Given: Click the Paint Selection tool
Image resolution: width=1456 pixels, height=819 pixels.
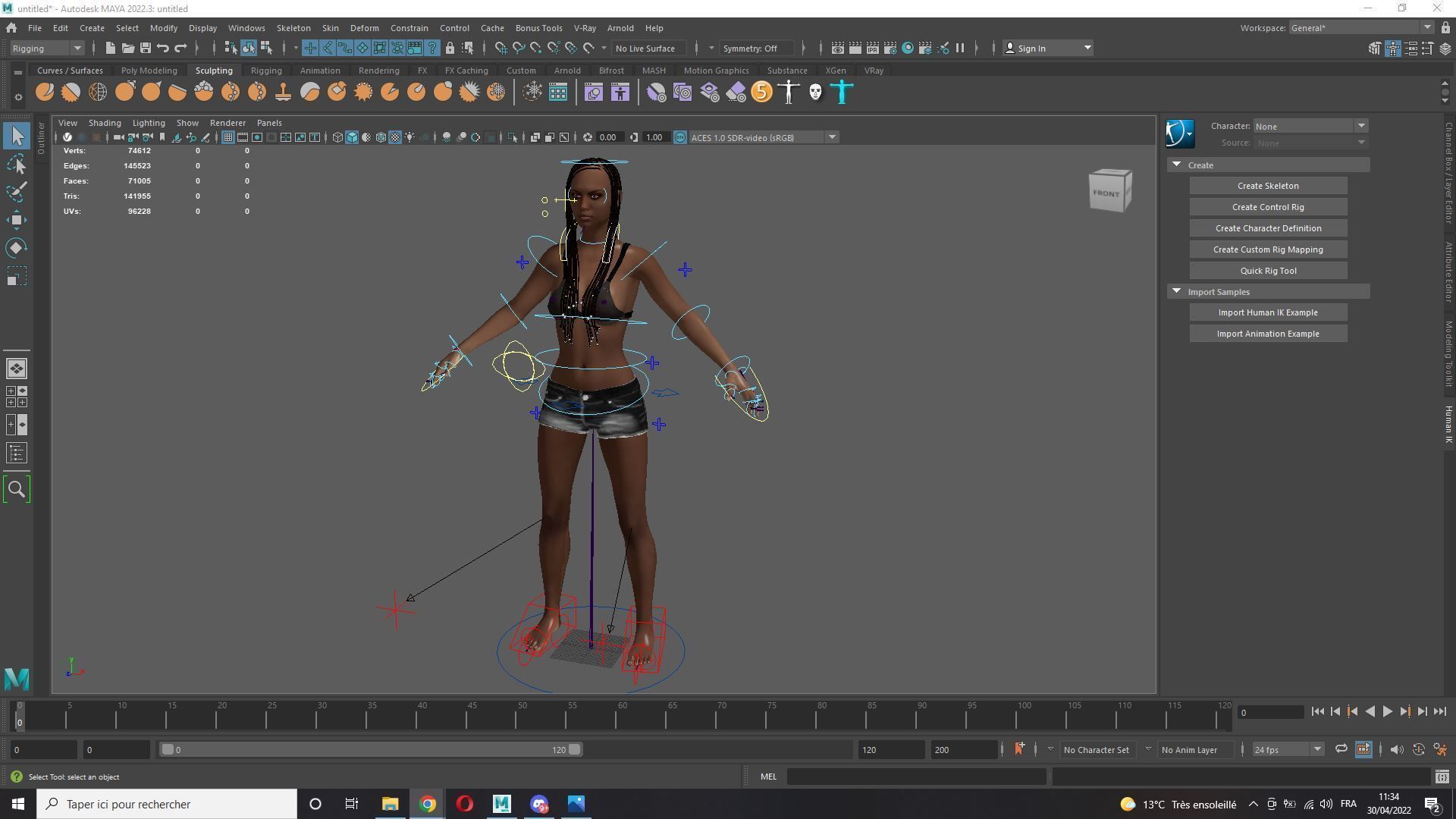Looking at the screenshot, I should [17, 192].
